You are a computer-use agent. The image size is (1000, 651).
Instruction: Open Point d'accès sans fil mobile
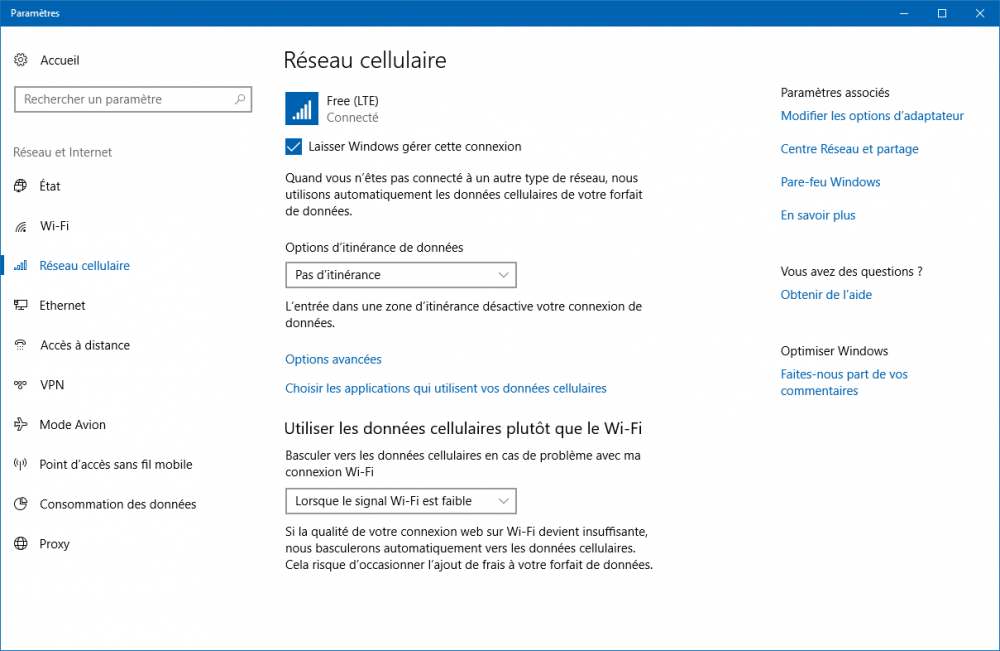pos(115,465)
